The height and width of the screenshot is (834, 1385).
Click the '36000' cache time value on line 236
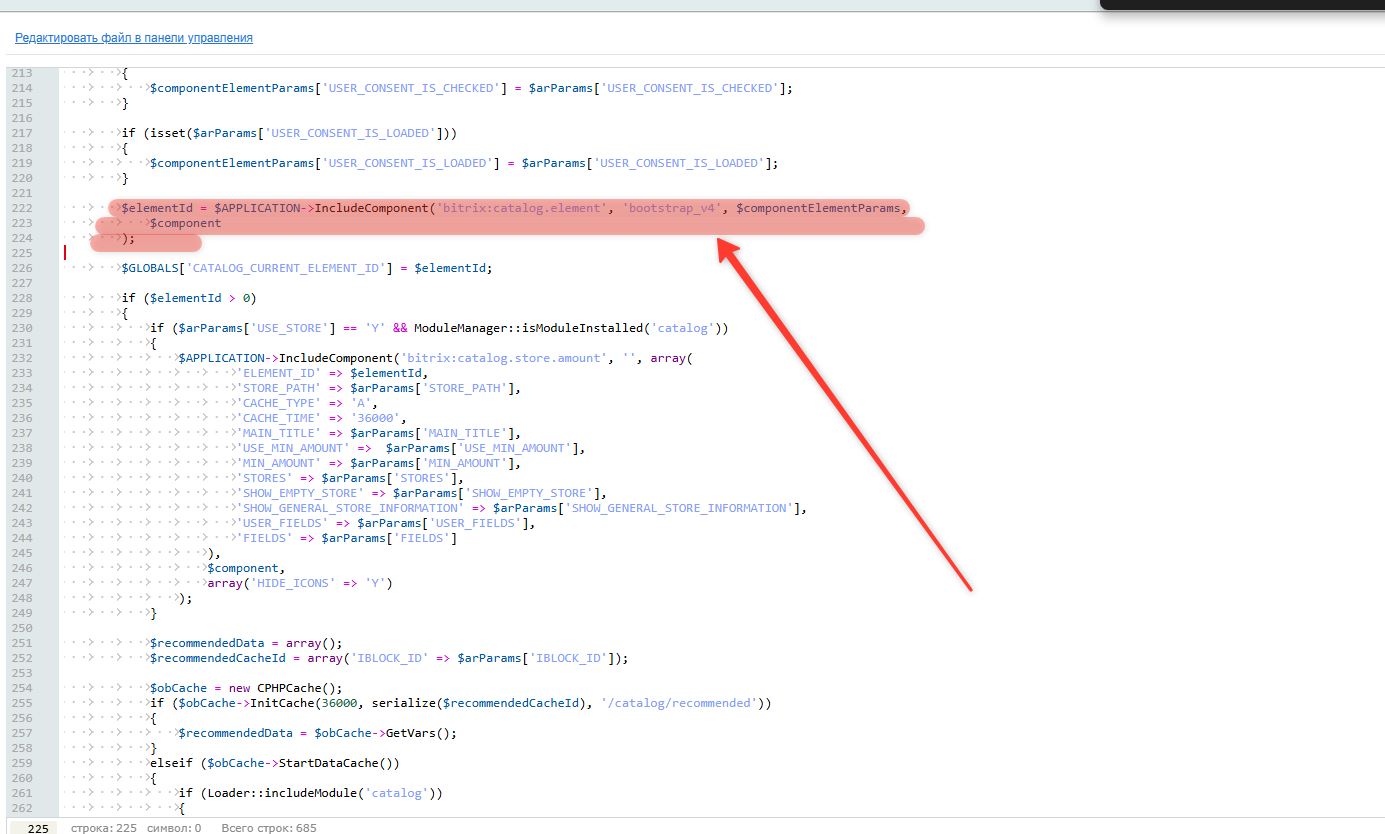pos(370,418)
